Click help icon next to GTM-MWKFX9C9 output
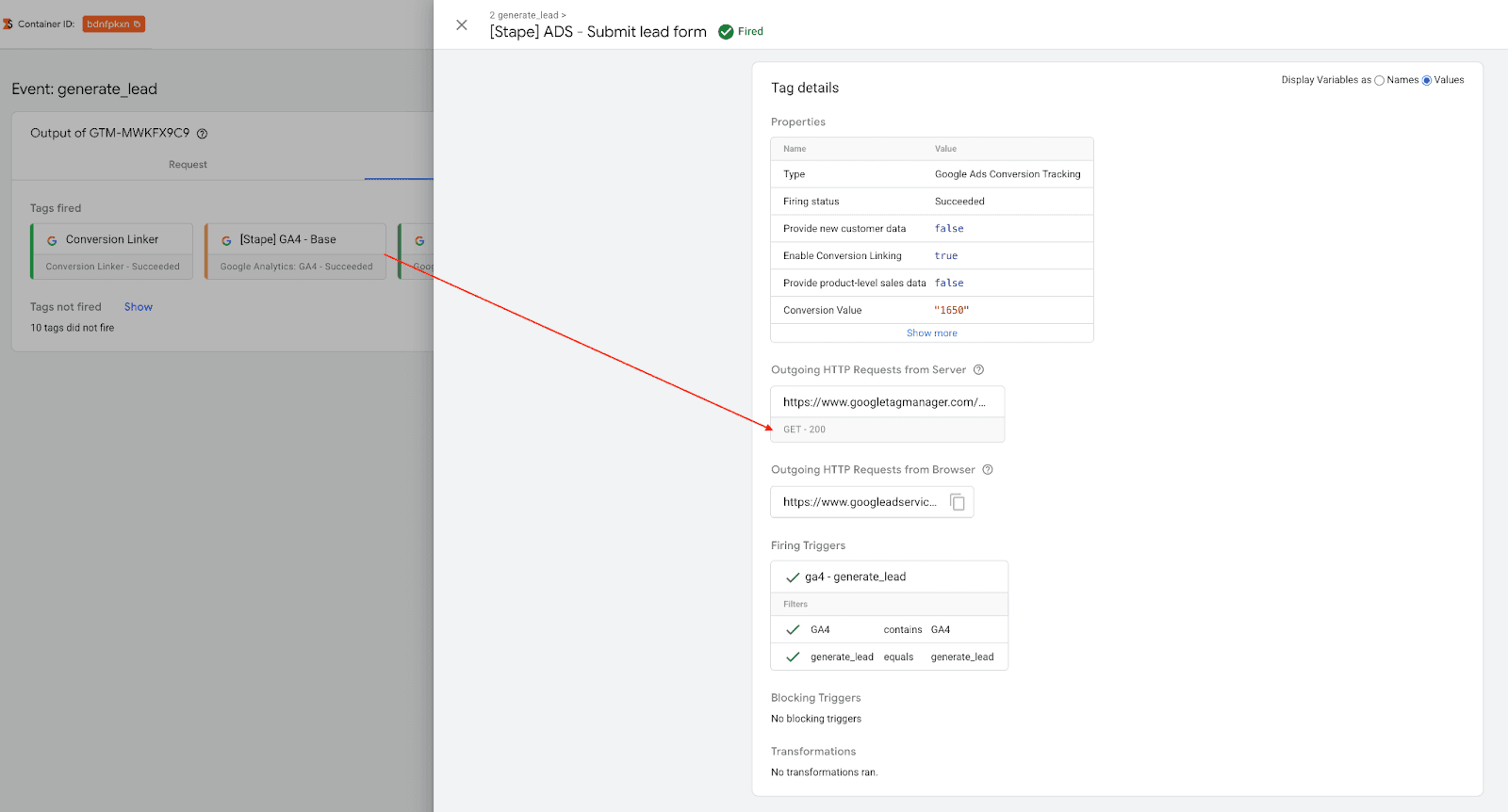Viewport: 1508px width, 812px height. coord(202,134)
